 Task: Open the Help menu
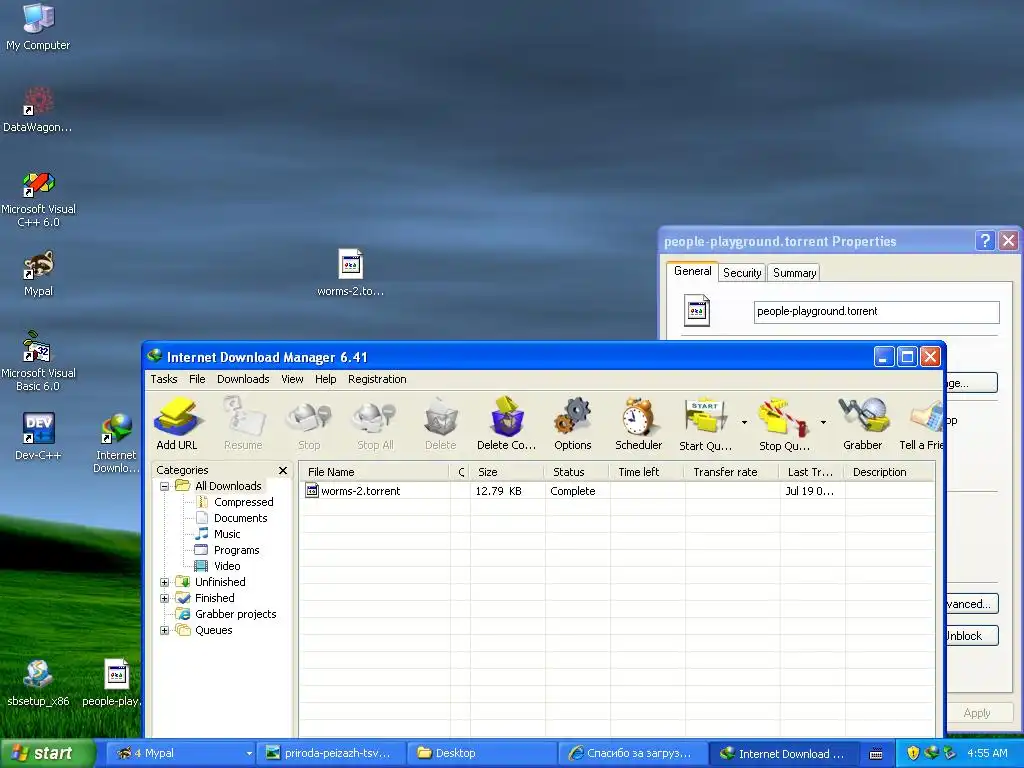click(325, 379)
